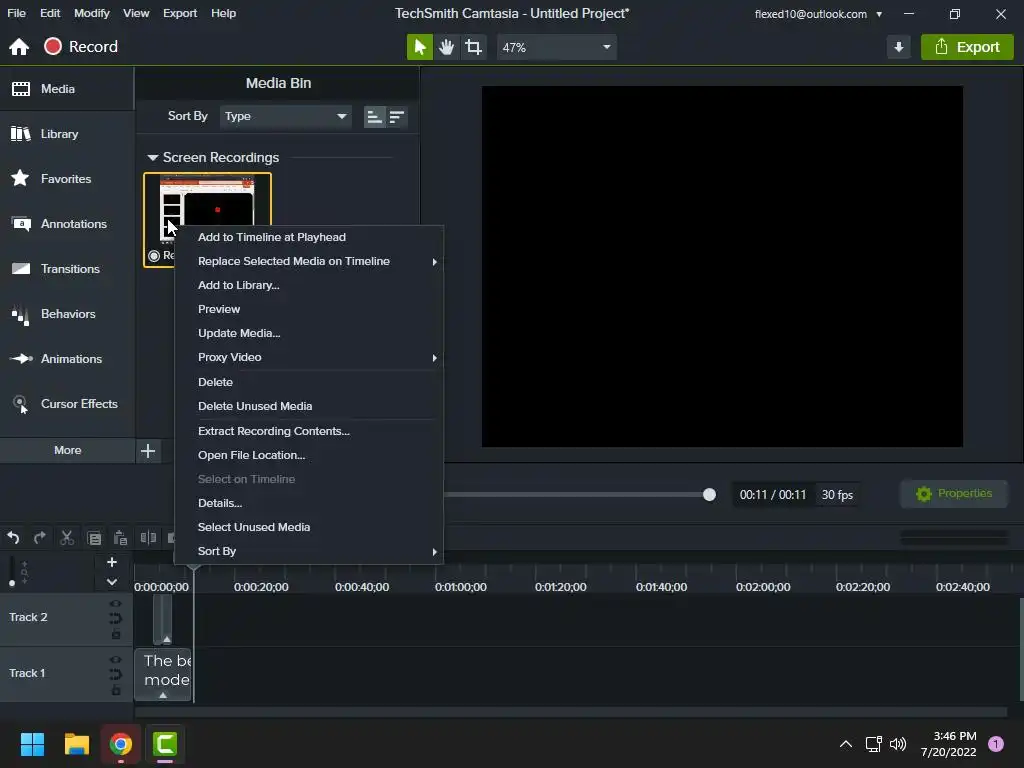Toggle Track 1 visibility eye
The image size is (1024, 768).
click(116, 660)
